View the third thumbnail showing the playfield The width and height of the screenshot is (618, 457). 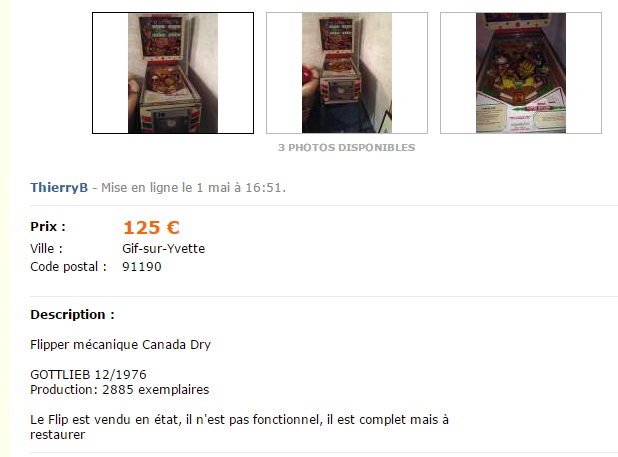pos(521,73)
